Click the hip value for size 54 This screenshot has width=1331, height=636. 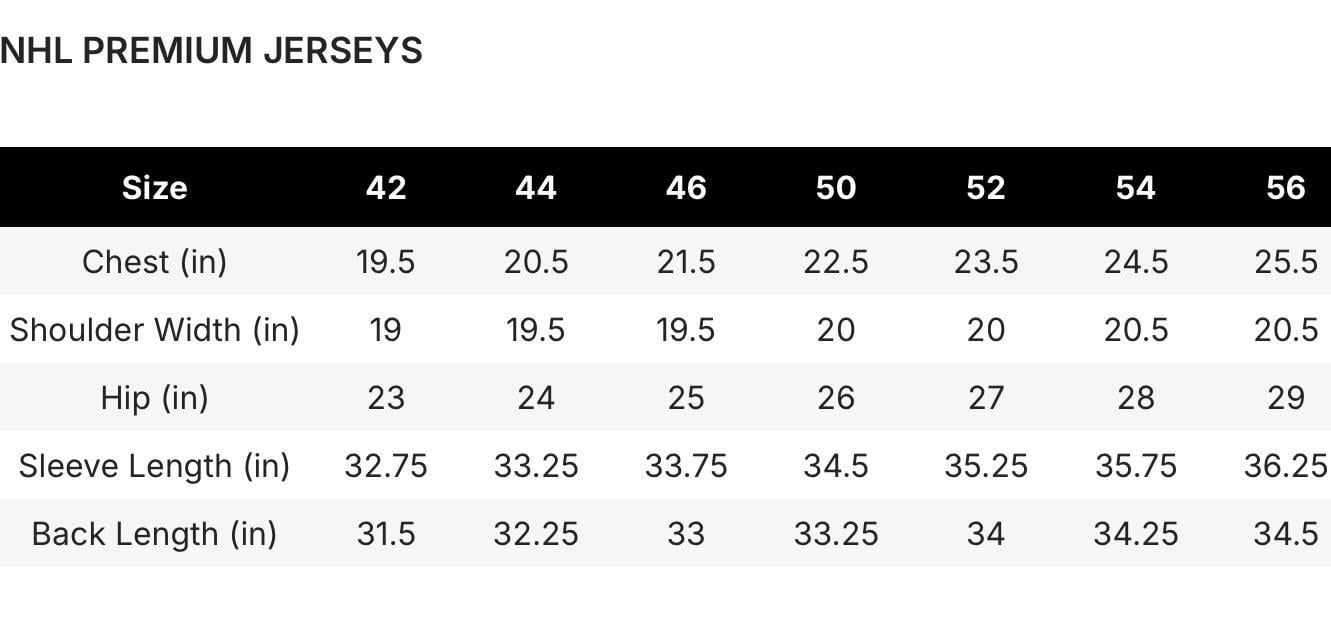1136,398
